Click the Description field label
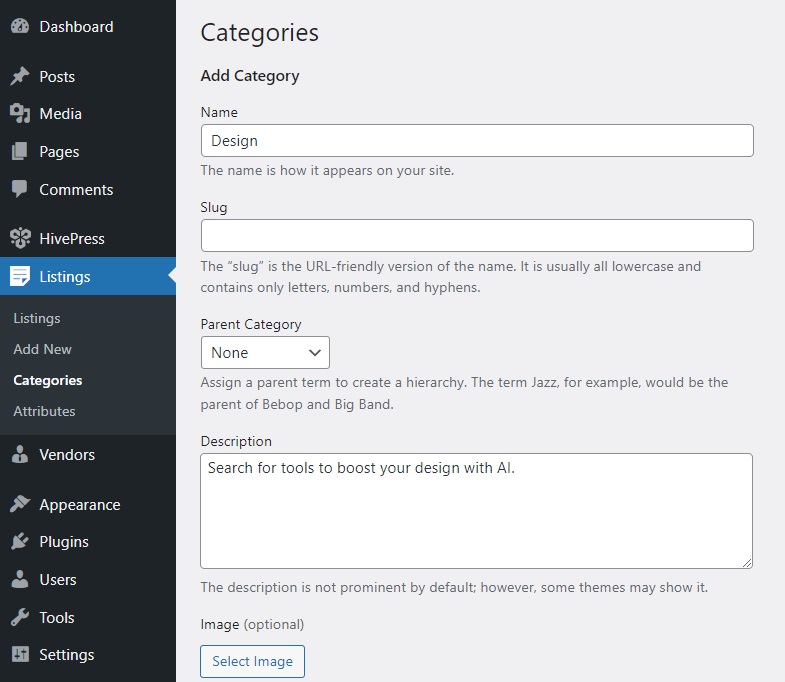This screenshot has width=785, height=682. pyautogui.click(x=236, y=441)
